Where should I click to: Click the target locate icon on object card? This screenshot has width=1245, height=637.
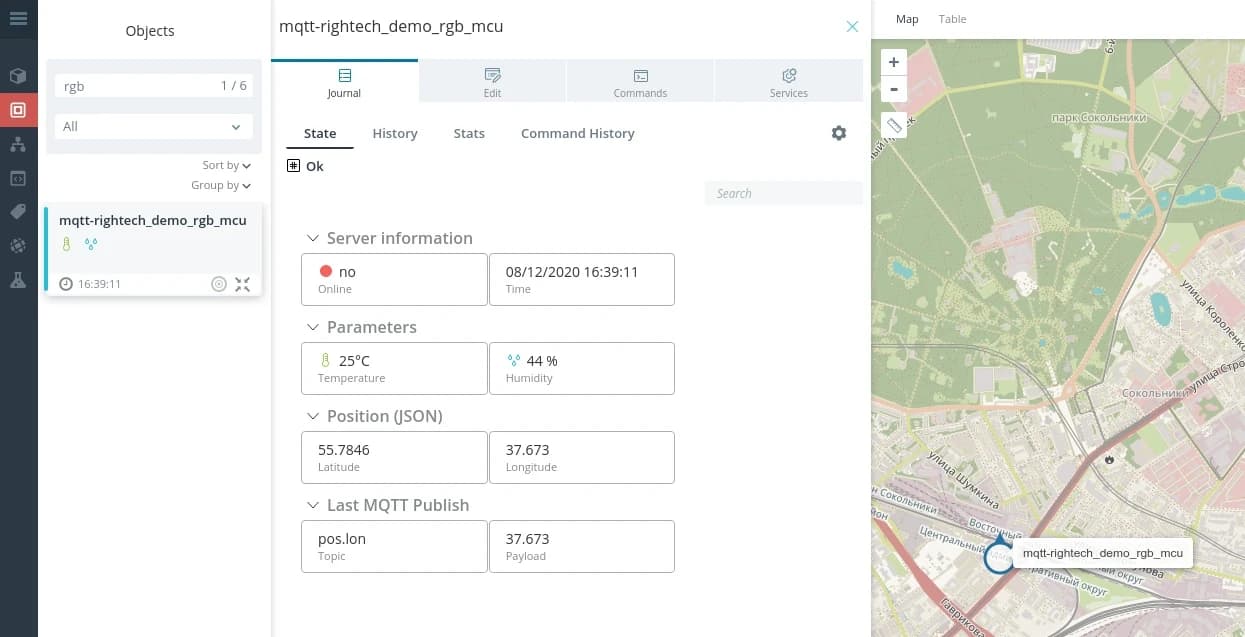tap(219, 284)
